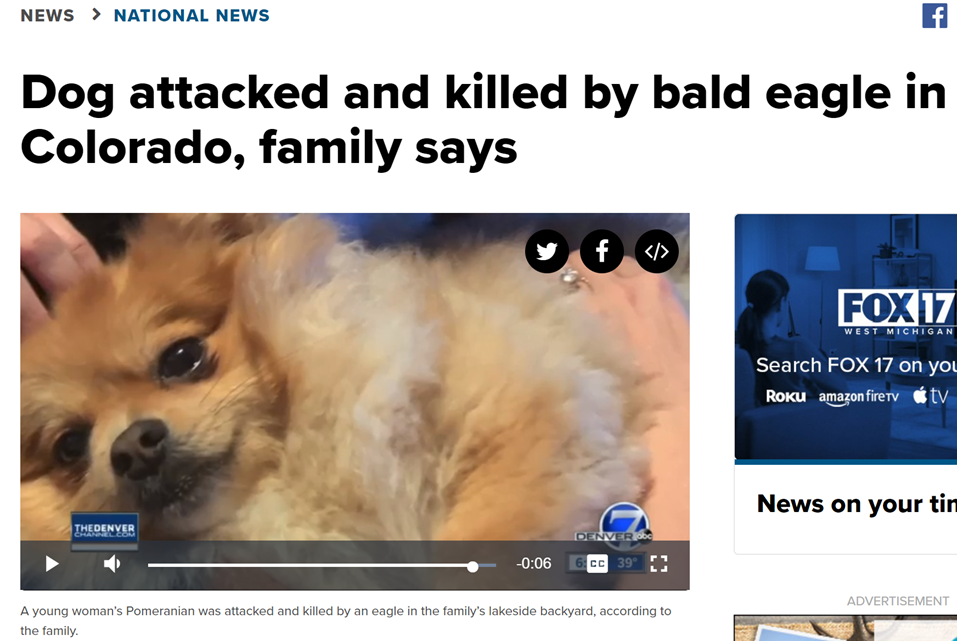Click the Amazon Fire TV logo
957x641 pixels.
tap(858, 397)
